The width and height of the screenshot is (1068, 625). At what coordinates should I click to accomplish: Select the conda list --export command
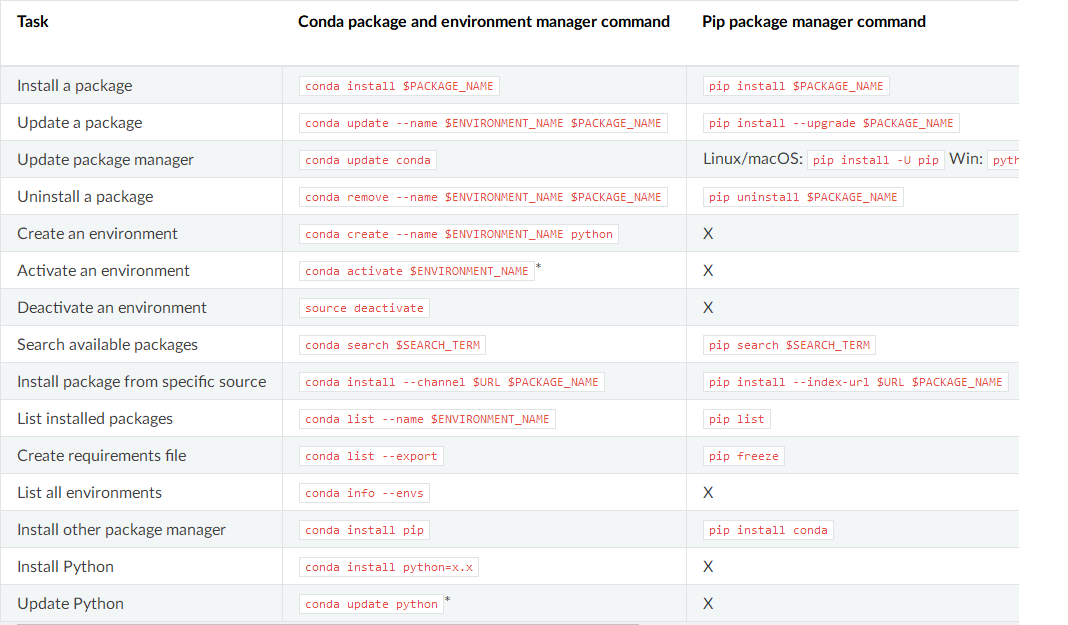click(370, 455)
